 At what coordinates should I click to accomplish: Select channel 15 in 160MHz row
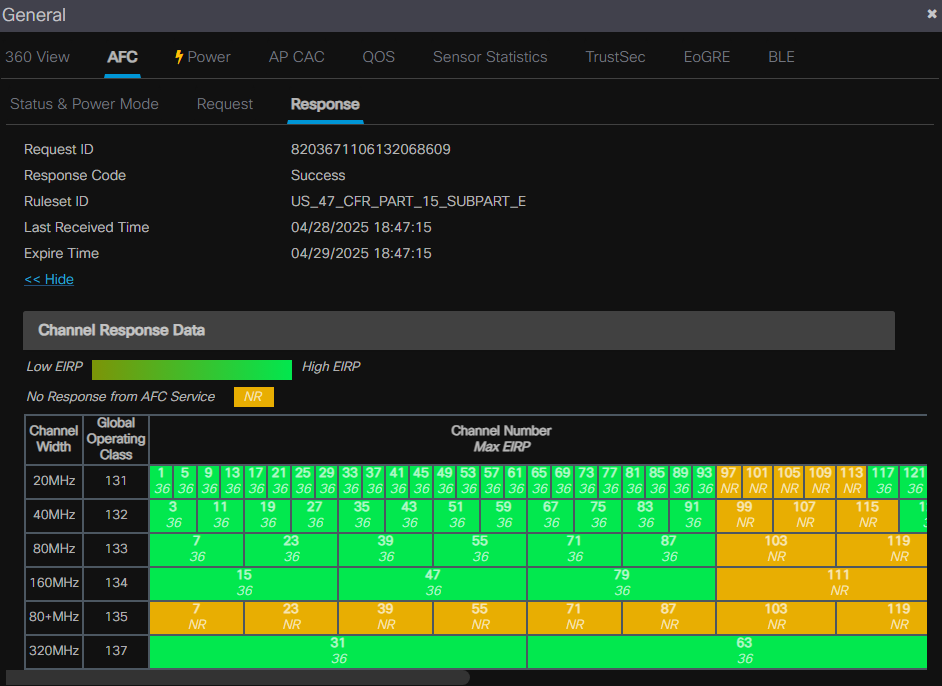tap(244, 583)
